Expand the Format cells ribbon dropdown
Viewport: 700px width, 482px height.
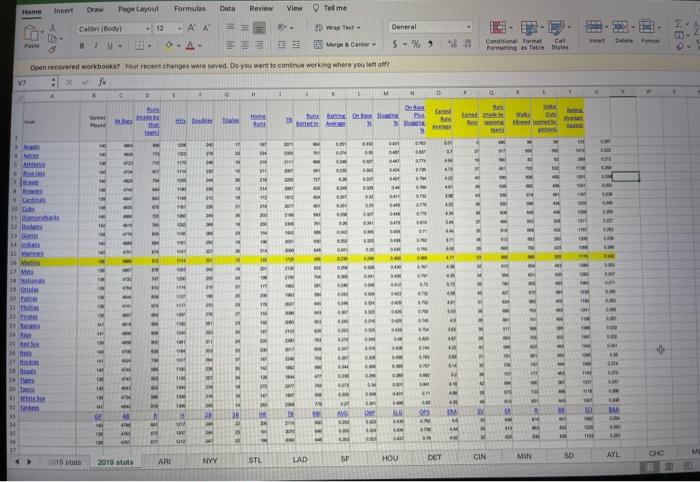659,27
